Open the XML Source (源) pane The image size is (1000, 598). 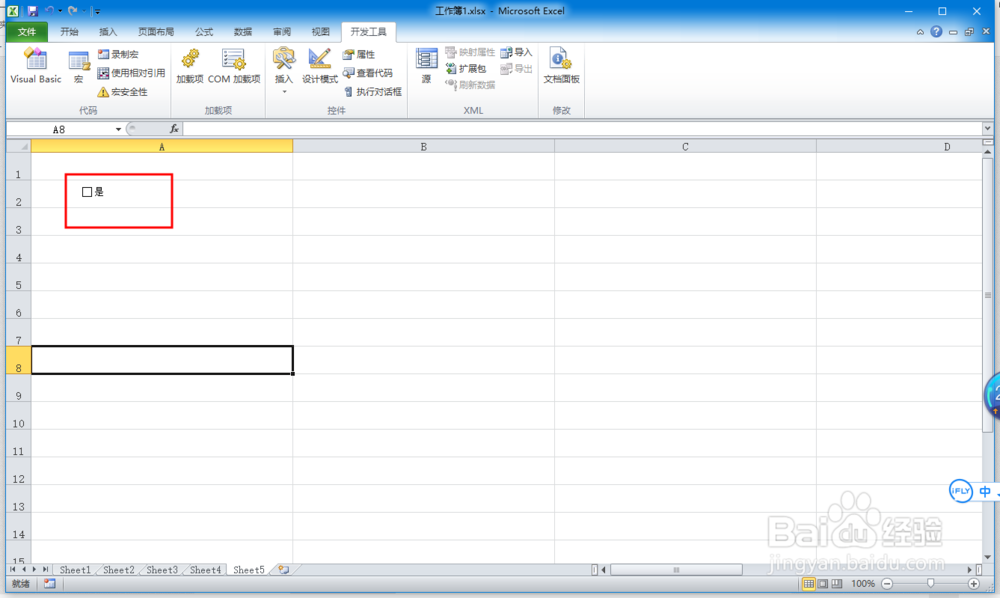pos(426,66)
